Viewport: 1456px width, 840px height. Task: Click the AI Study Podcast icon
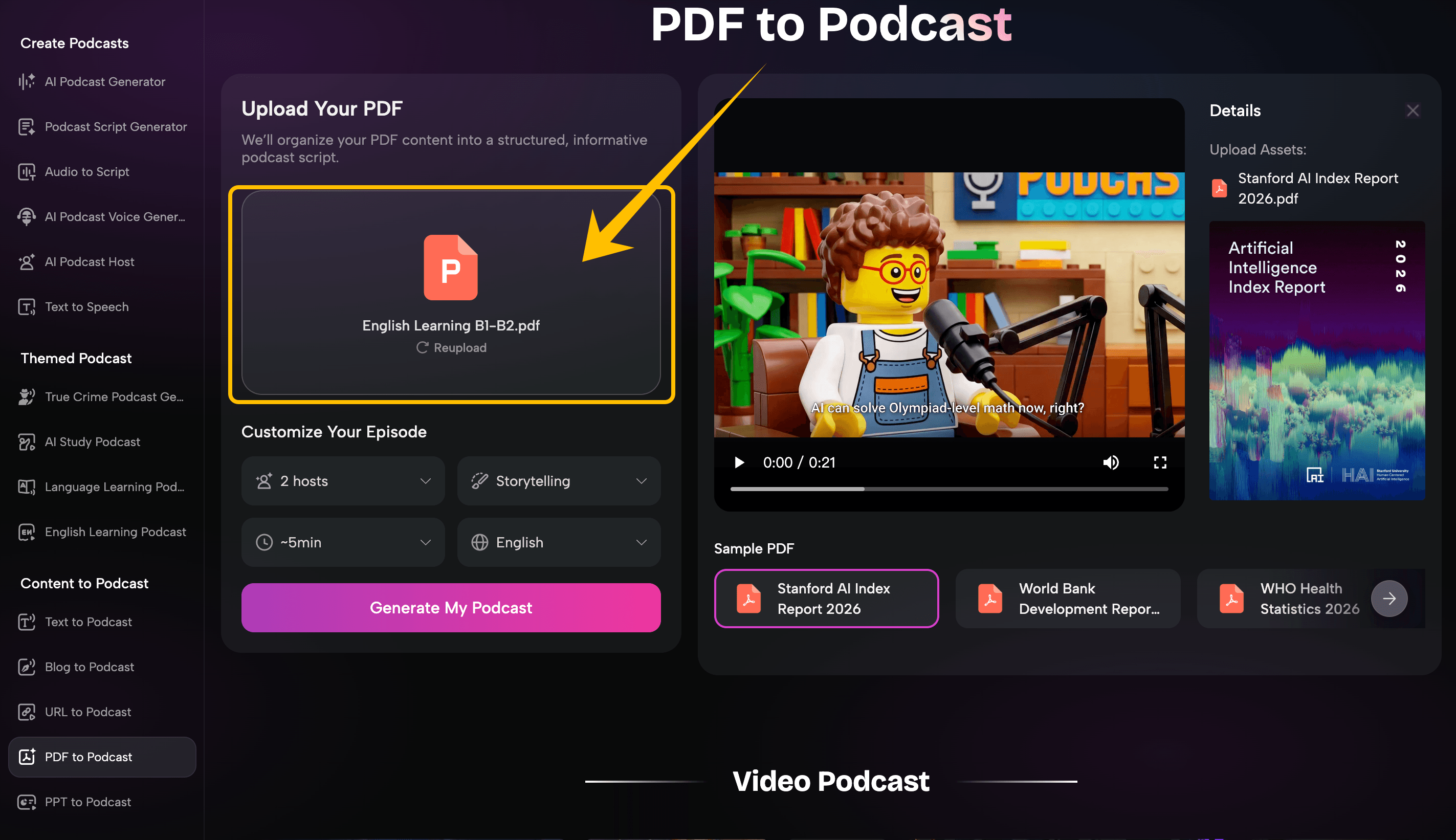click(x=27, y=441)
